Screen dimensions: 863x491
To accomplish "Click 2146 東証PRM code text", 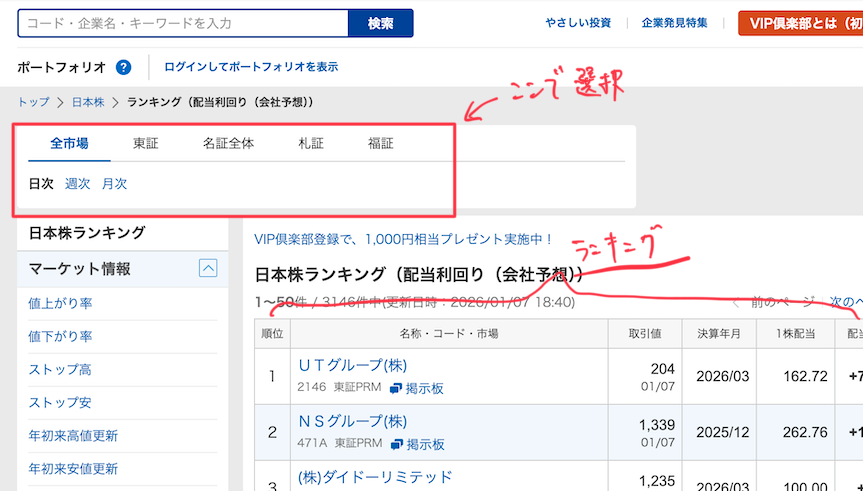I will click(339, 387).
